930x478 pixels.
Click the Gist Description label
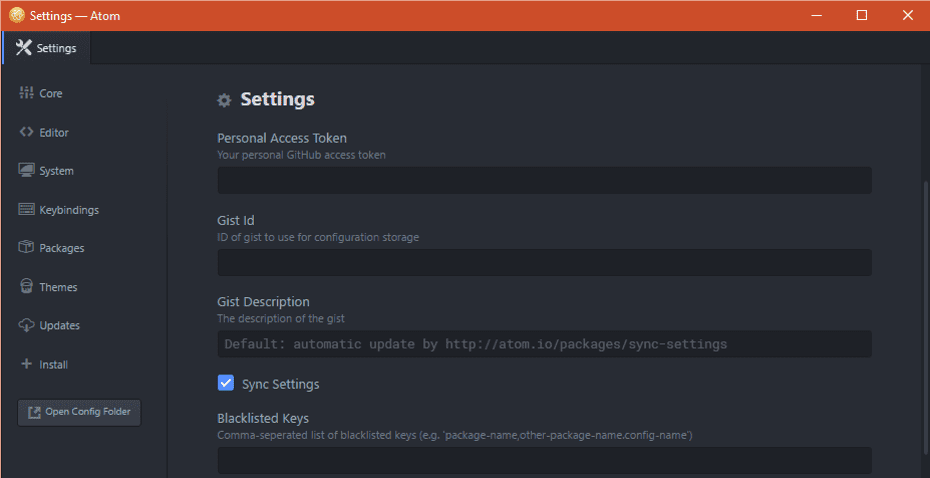263,302
